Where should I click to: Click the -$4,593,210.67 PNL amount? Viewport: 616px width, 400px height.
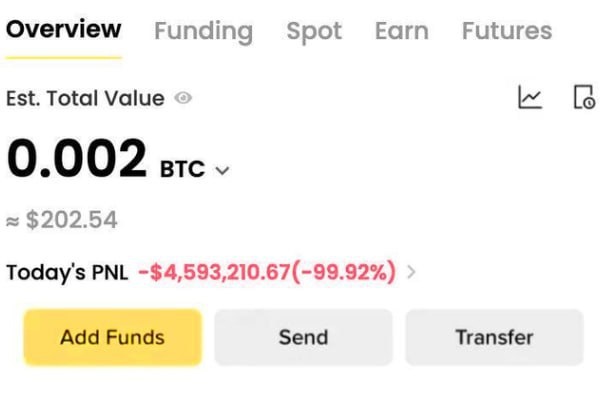[214, 272]
